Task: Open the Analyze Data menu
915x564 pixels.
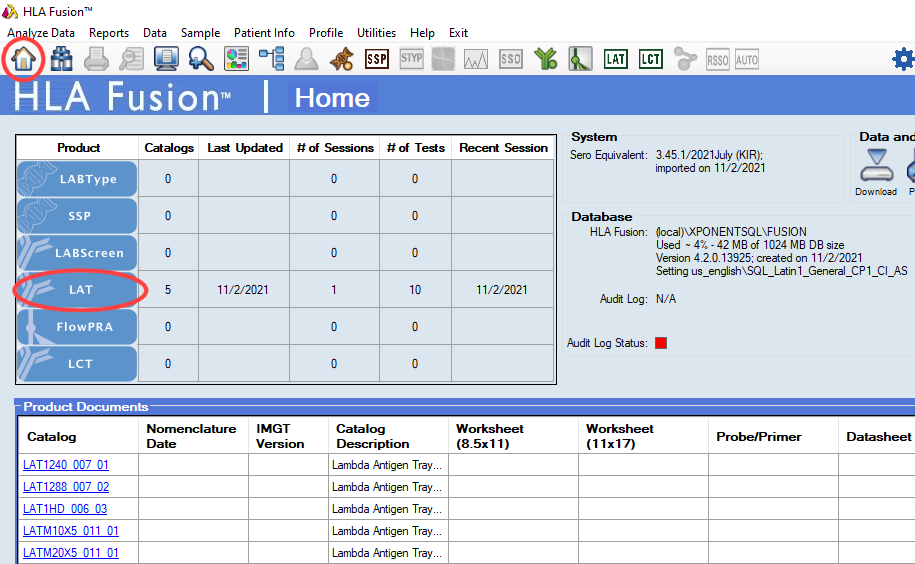Action: click(x=41, y=33)
